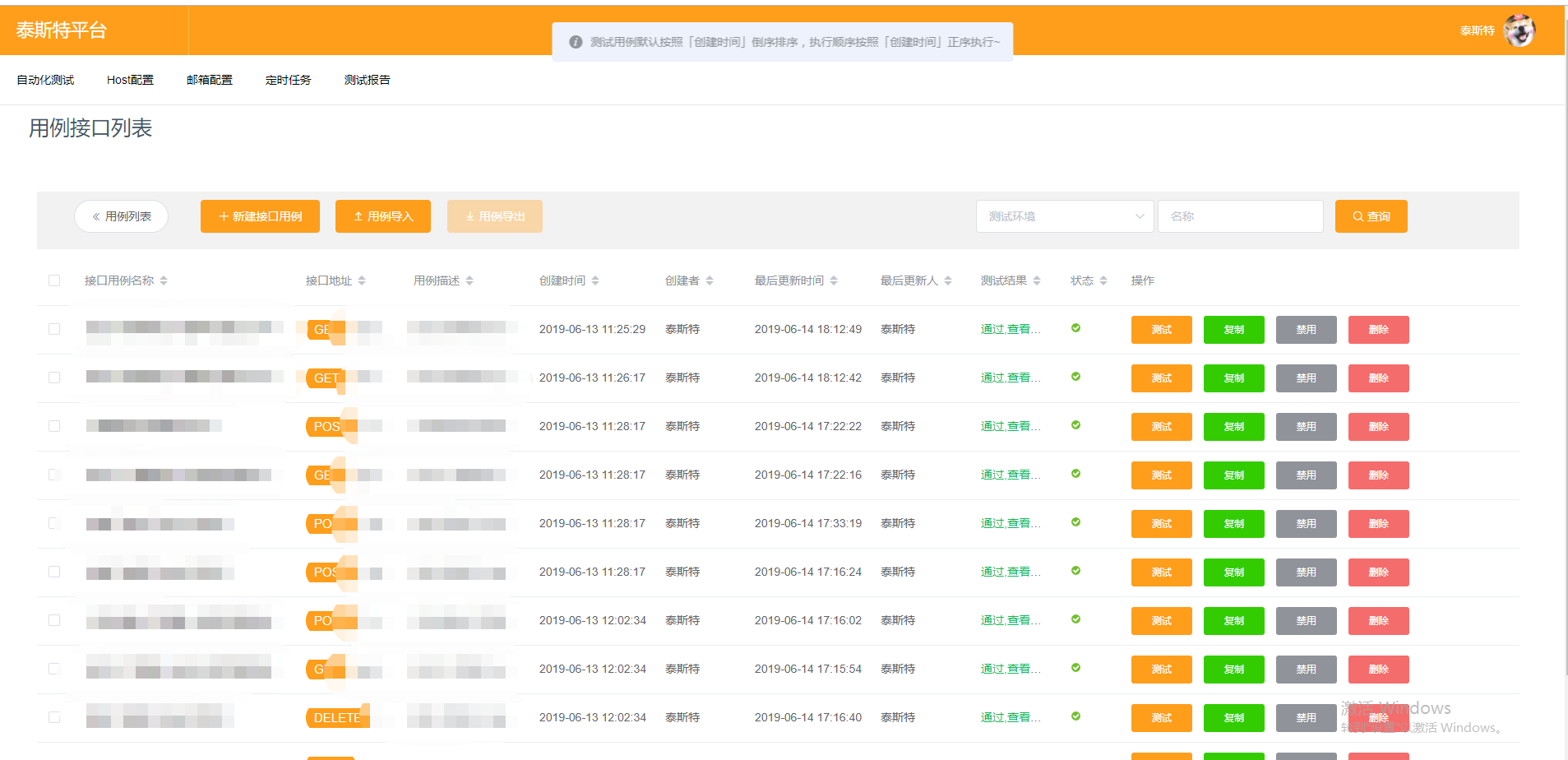Click the 名称 search input field
Viewport: 1568px width, 760px height.
[x=1240, y=216]
